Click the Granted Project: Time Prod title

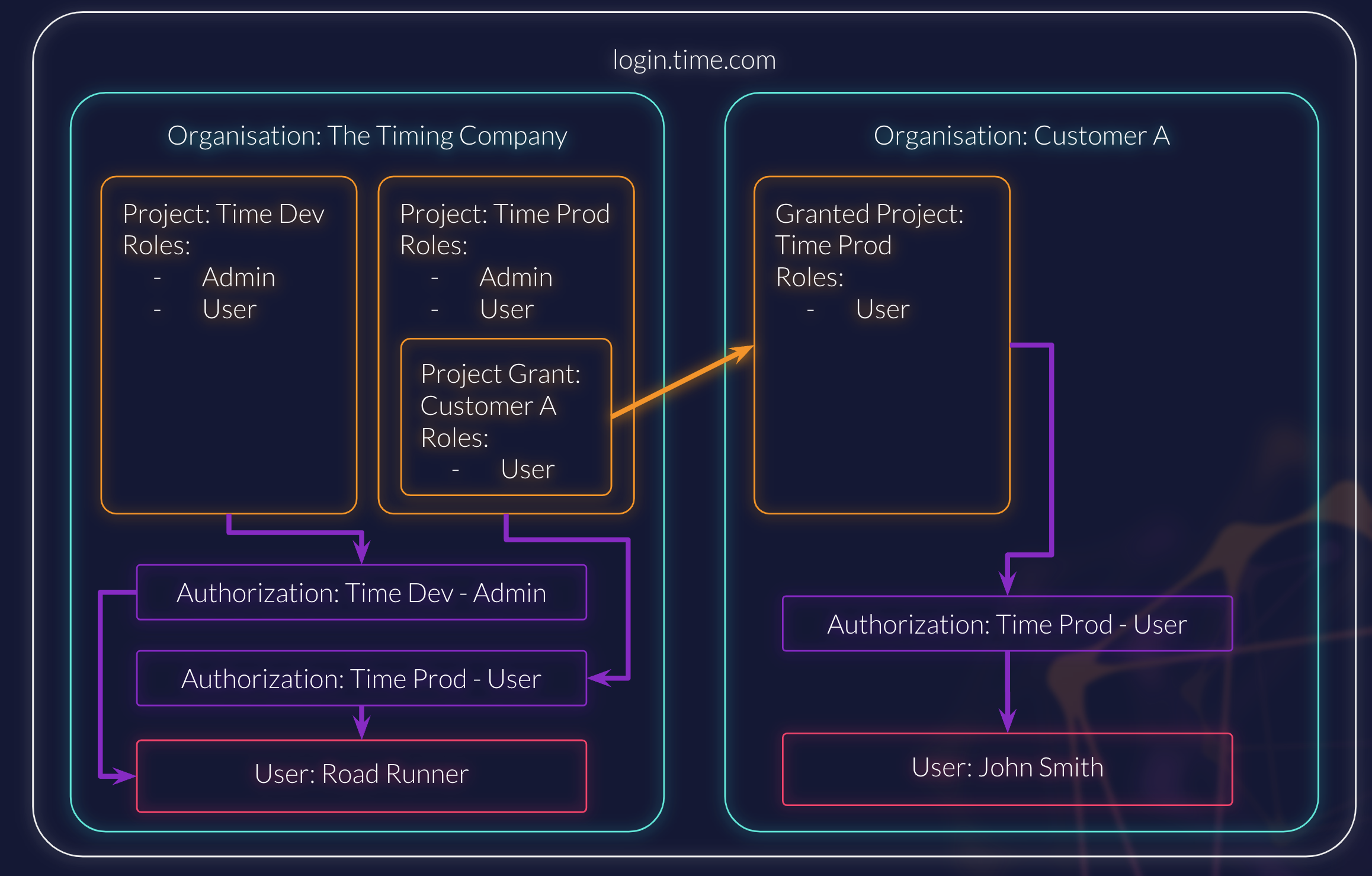[868, 229]
